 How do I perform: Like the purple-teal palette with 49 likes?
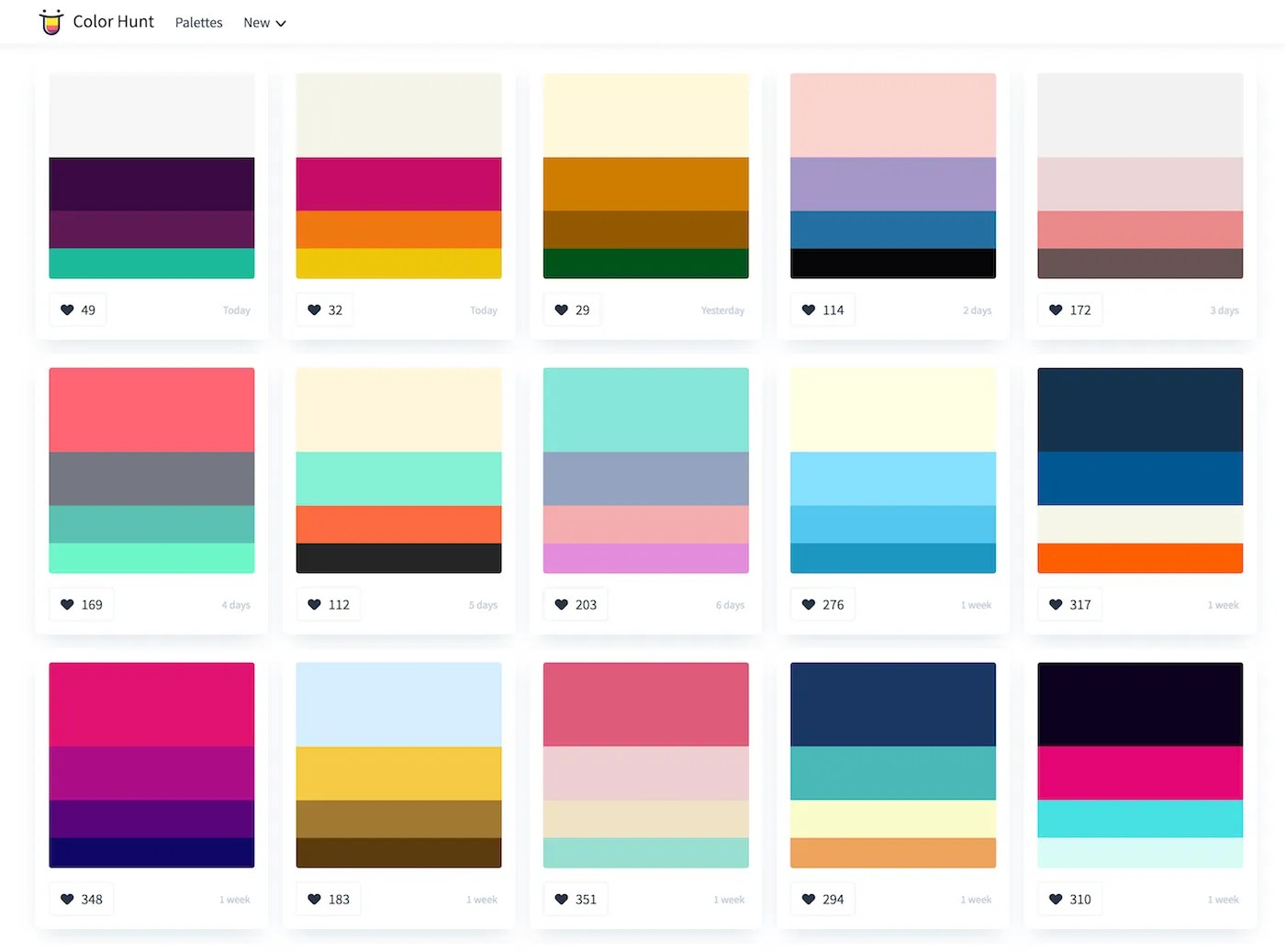[x=67, y=309]
